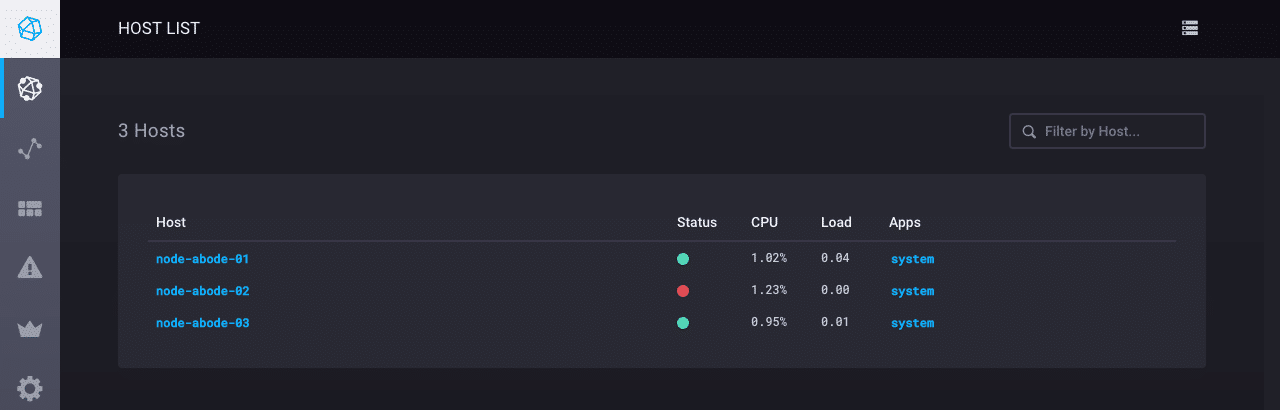Sort the table by CPU column header

pos(764,222)
